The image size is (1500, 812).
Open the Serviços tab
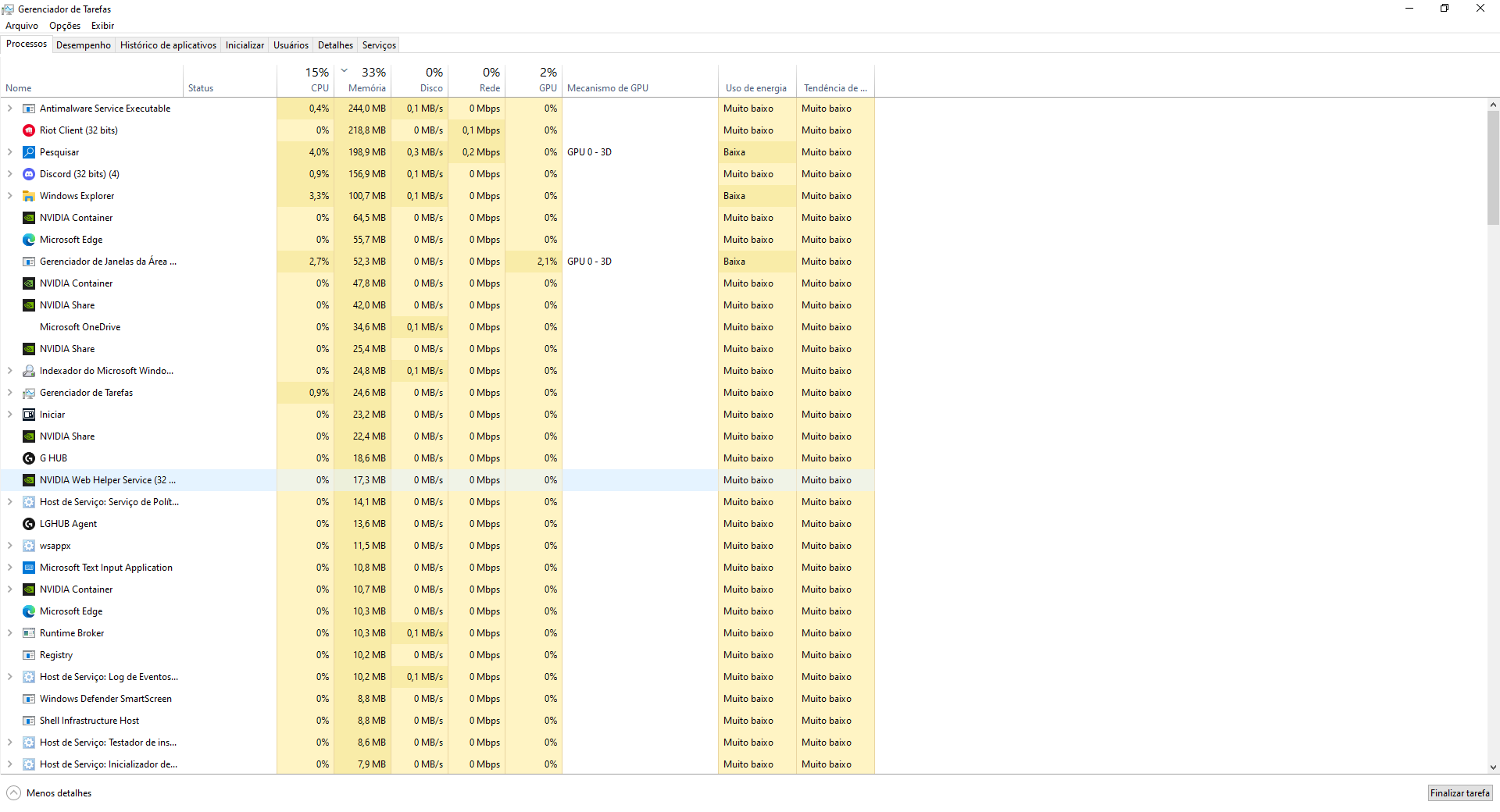point(379,45)
